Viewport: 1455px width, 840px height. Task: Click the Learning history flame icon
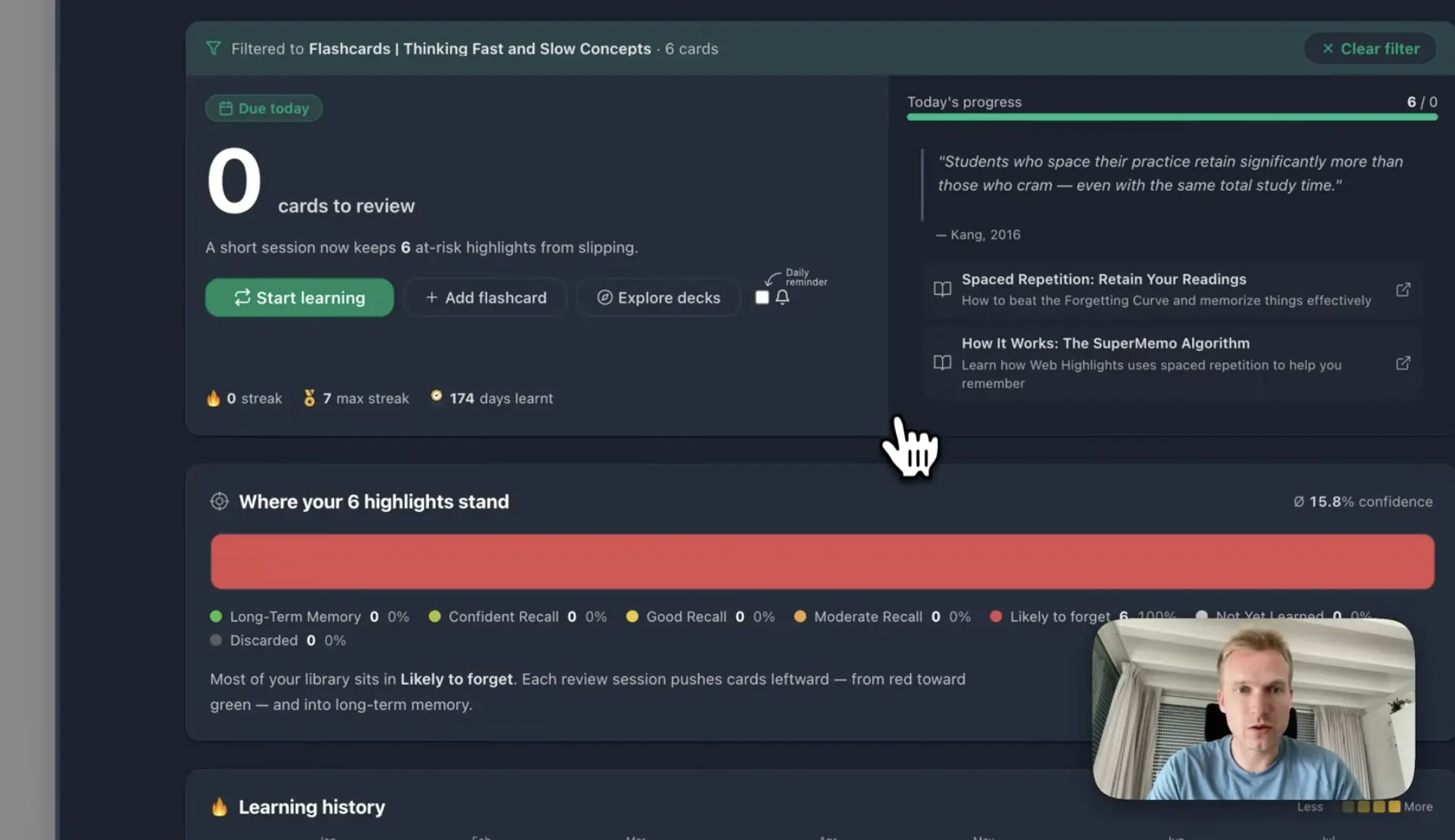(219, 807)
